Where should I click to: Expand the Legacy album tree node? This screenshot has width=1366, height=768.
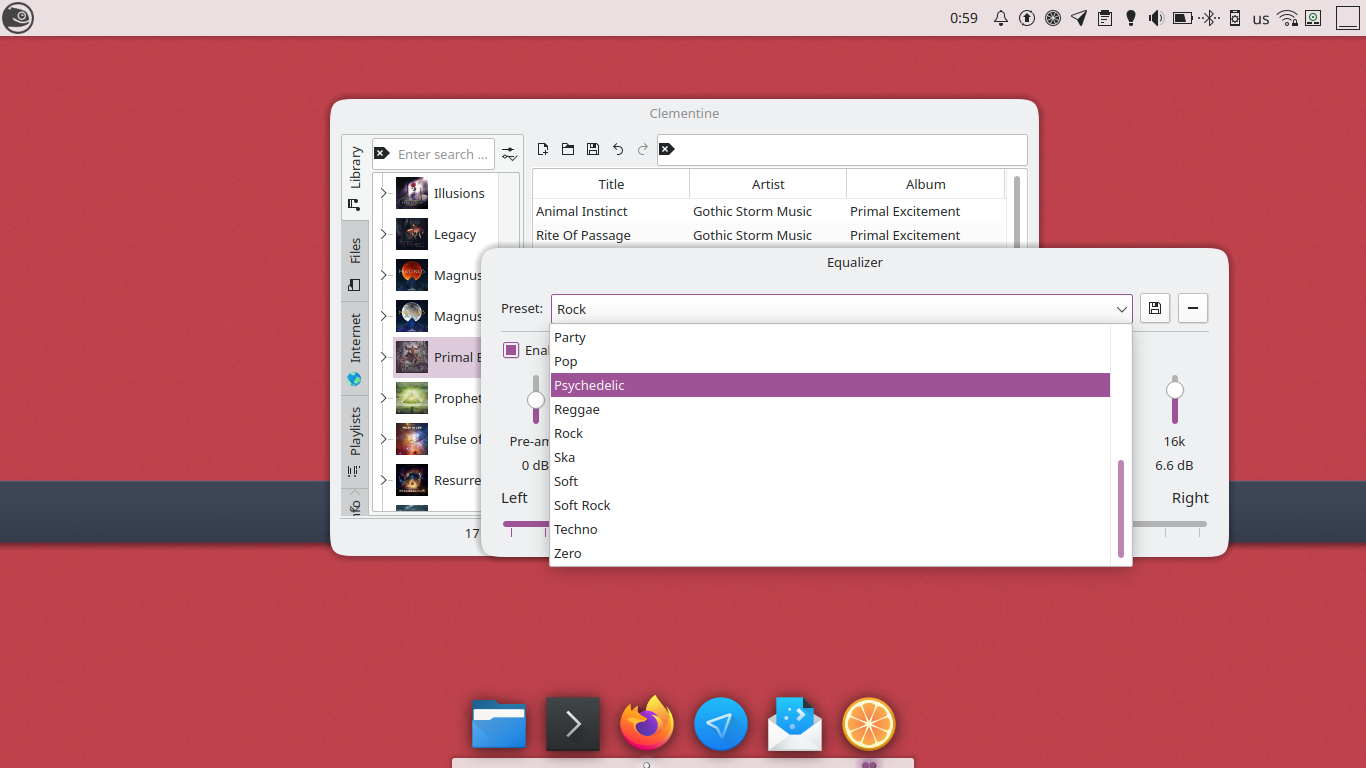(383, 234)
